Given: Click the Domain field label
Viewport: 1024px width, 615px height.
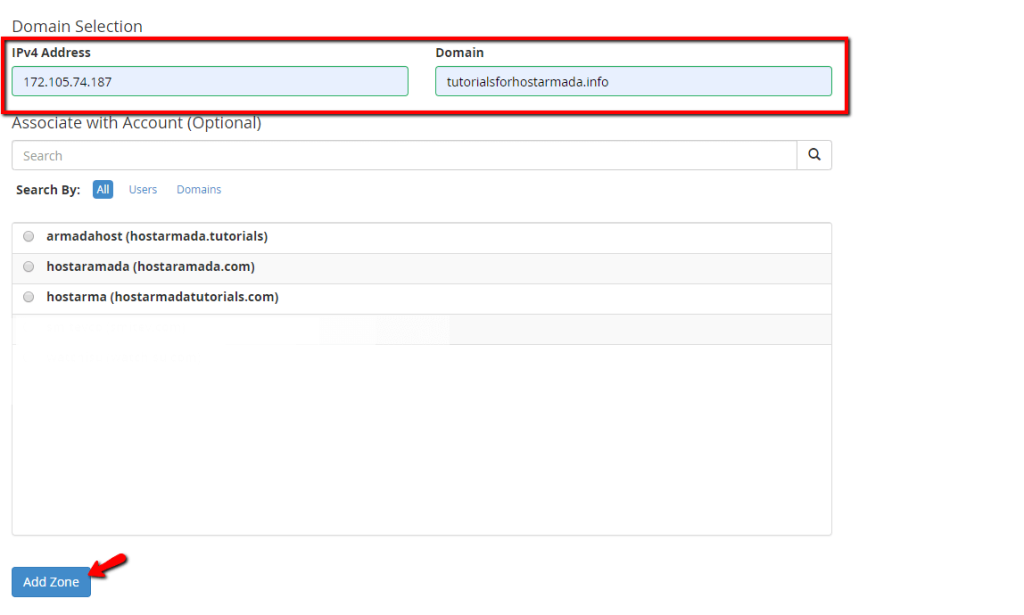Looking at the screenshot, I should [x=459, y=52].
